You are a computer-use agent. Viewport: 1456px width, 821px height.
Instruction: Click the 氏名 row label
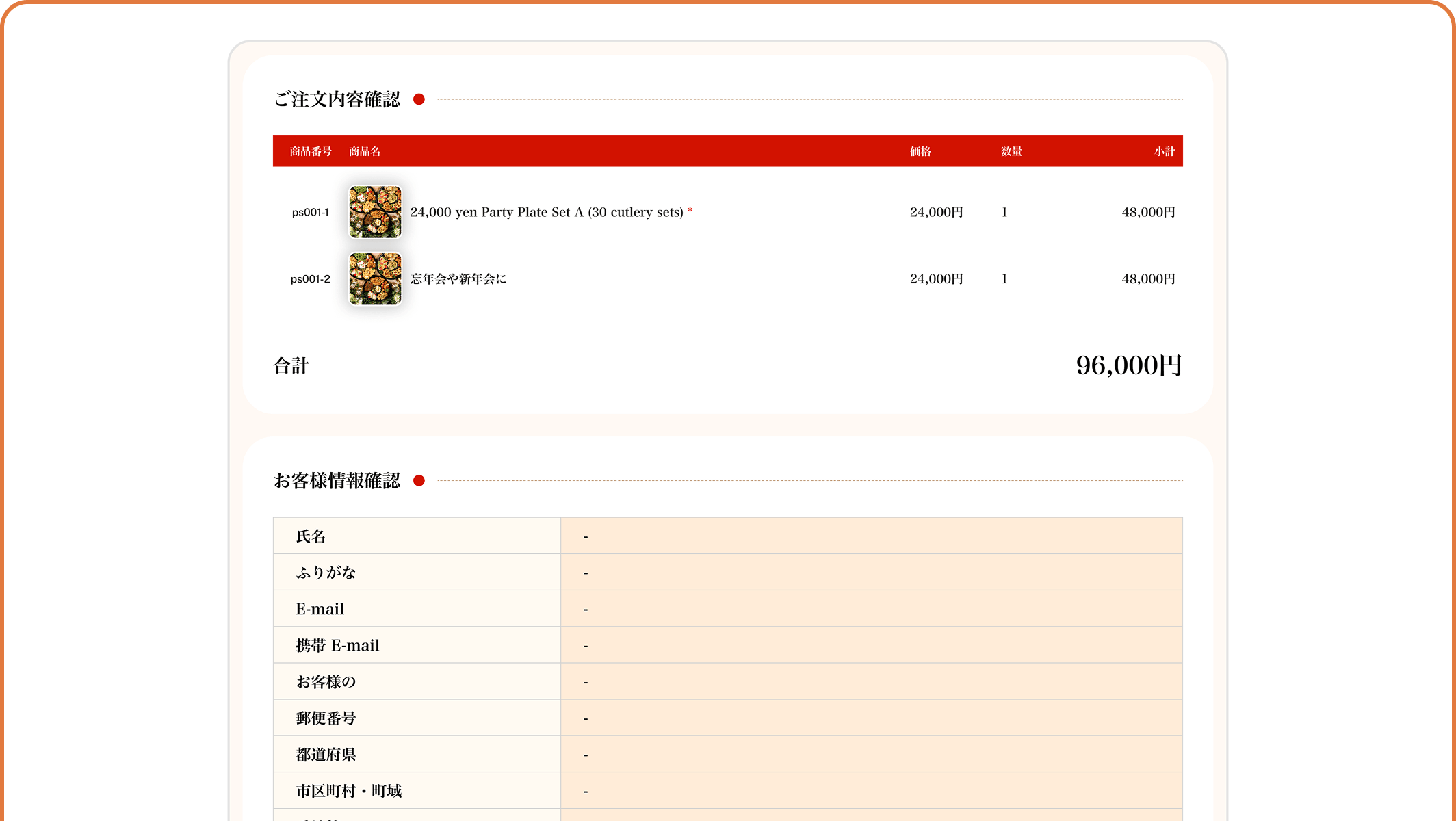point(311,536)
